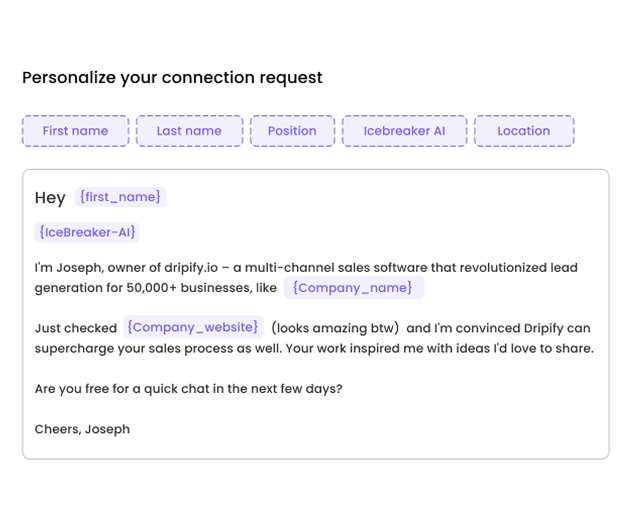
Task: Insert the First name variable chip
Action: pyautogui.click(x=75, y=131)
